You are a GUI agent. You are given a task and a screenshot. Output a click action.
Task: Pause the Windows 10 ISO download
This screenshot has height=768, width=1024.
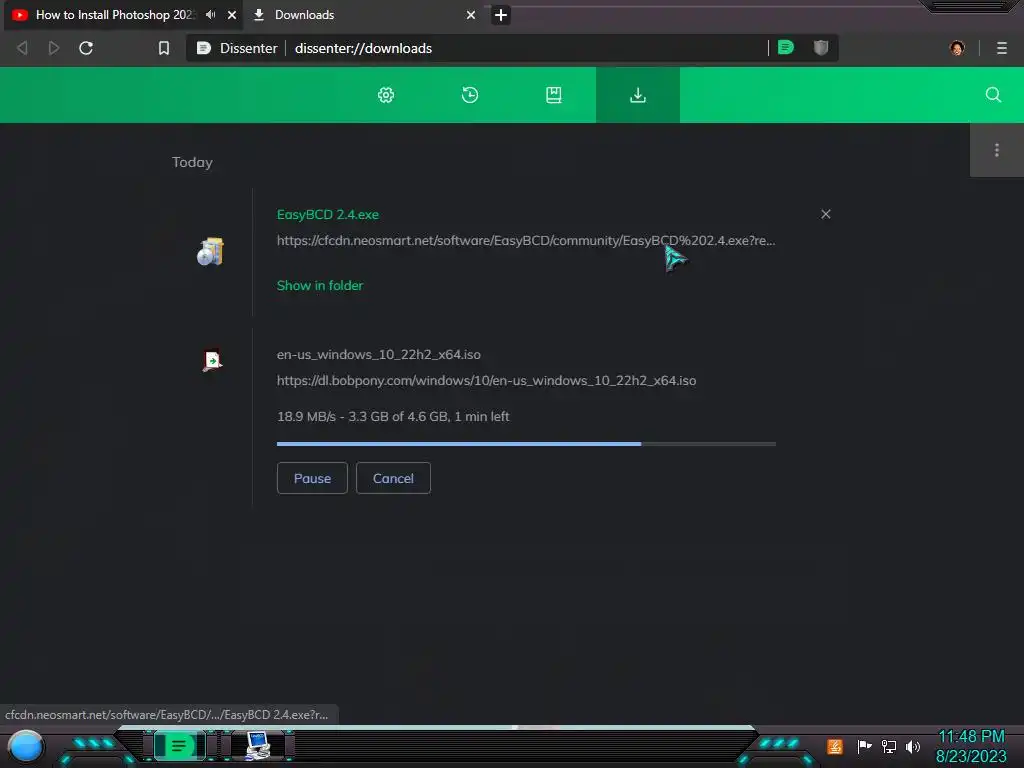[312, 478]
